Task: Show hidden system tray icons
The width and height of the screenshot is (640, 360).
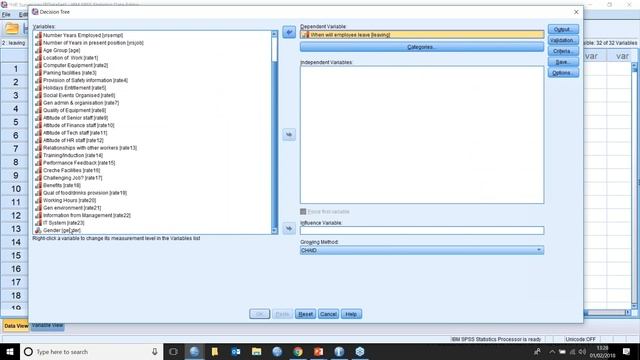Action: coord(552,352)
